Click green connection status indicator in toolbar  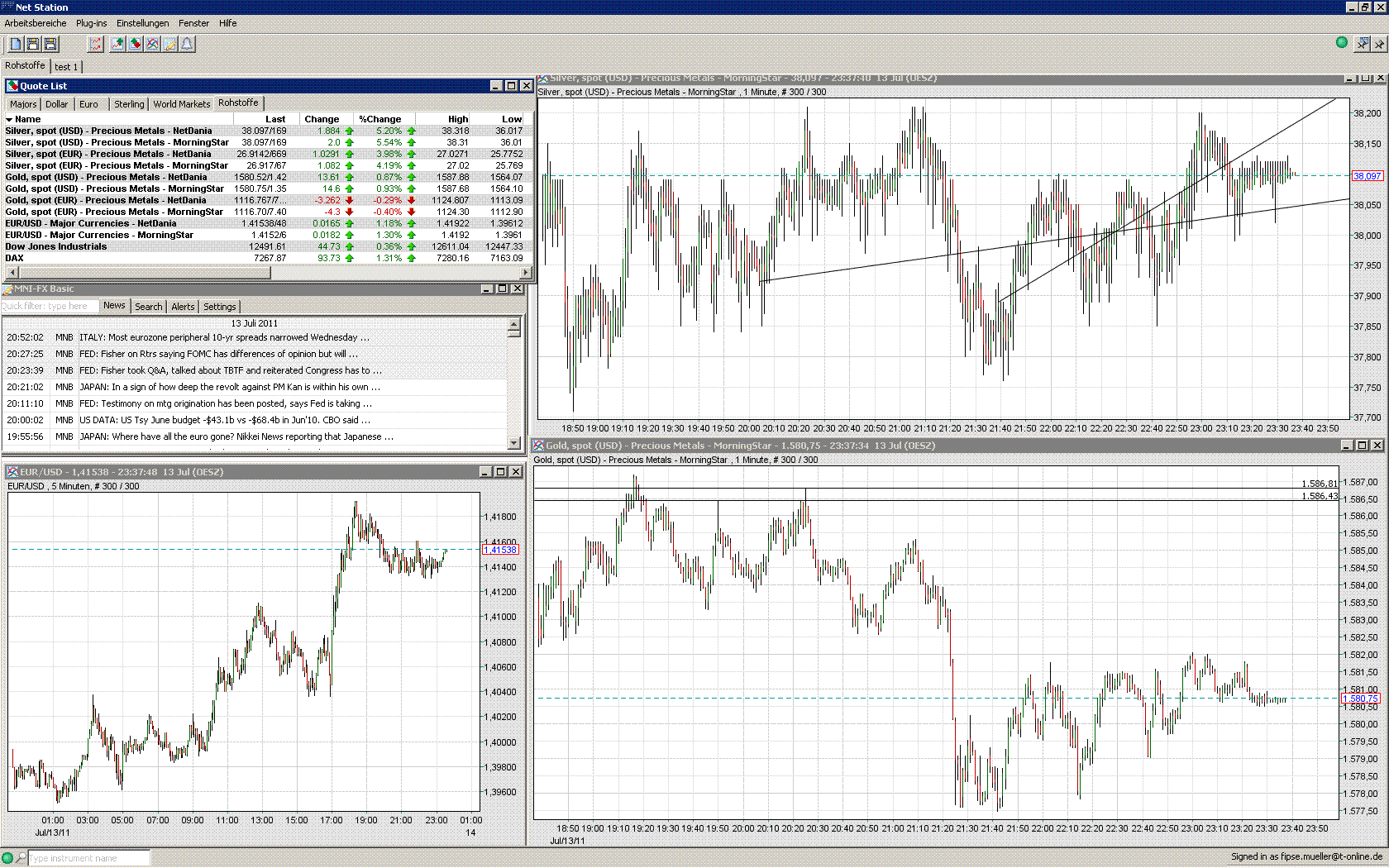point(1342,42)
